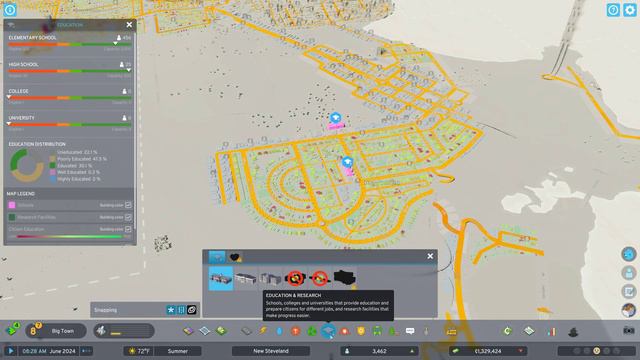The width and height of the screenshot is (640, 360).
Task: Open the settings gear menu
Action: click(x=630, y=10)
